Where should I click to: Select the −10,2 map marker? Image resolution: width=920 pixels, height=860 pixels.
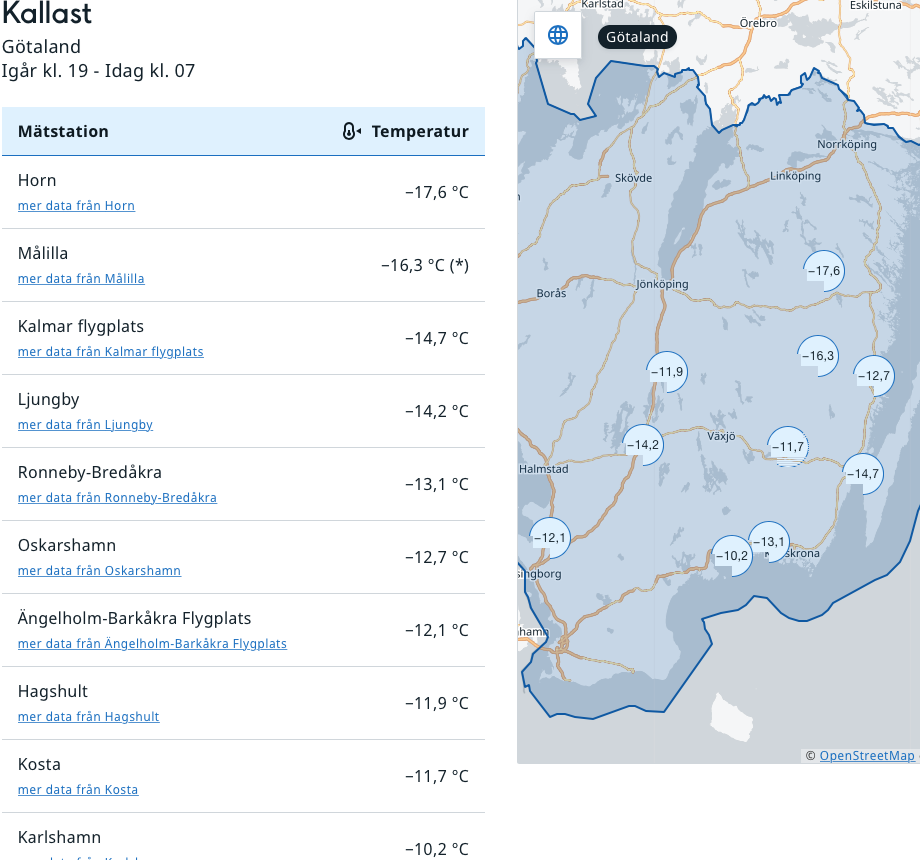(731, 556)
